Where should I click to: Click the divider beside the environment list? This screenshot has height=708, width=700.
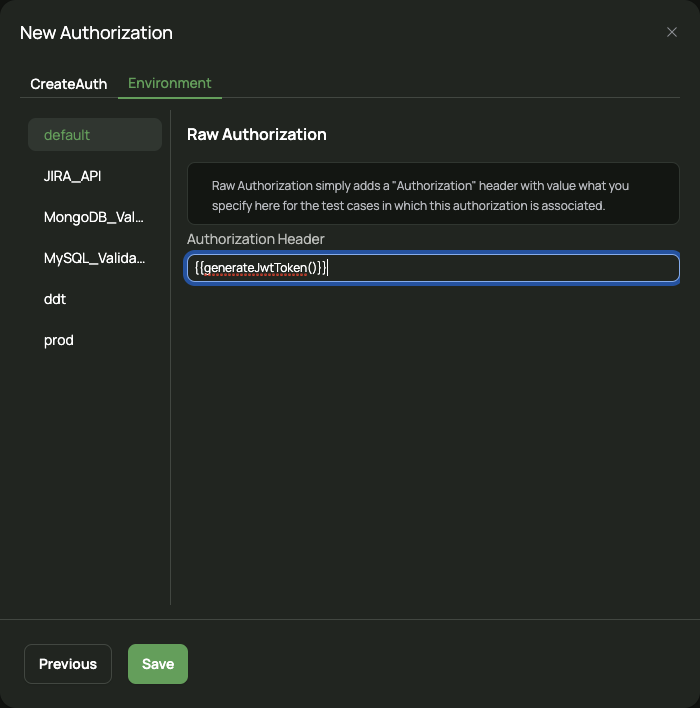pos(170,357)
